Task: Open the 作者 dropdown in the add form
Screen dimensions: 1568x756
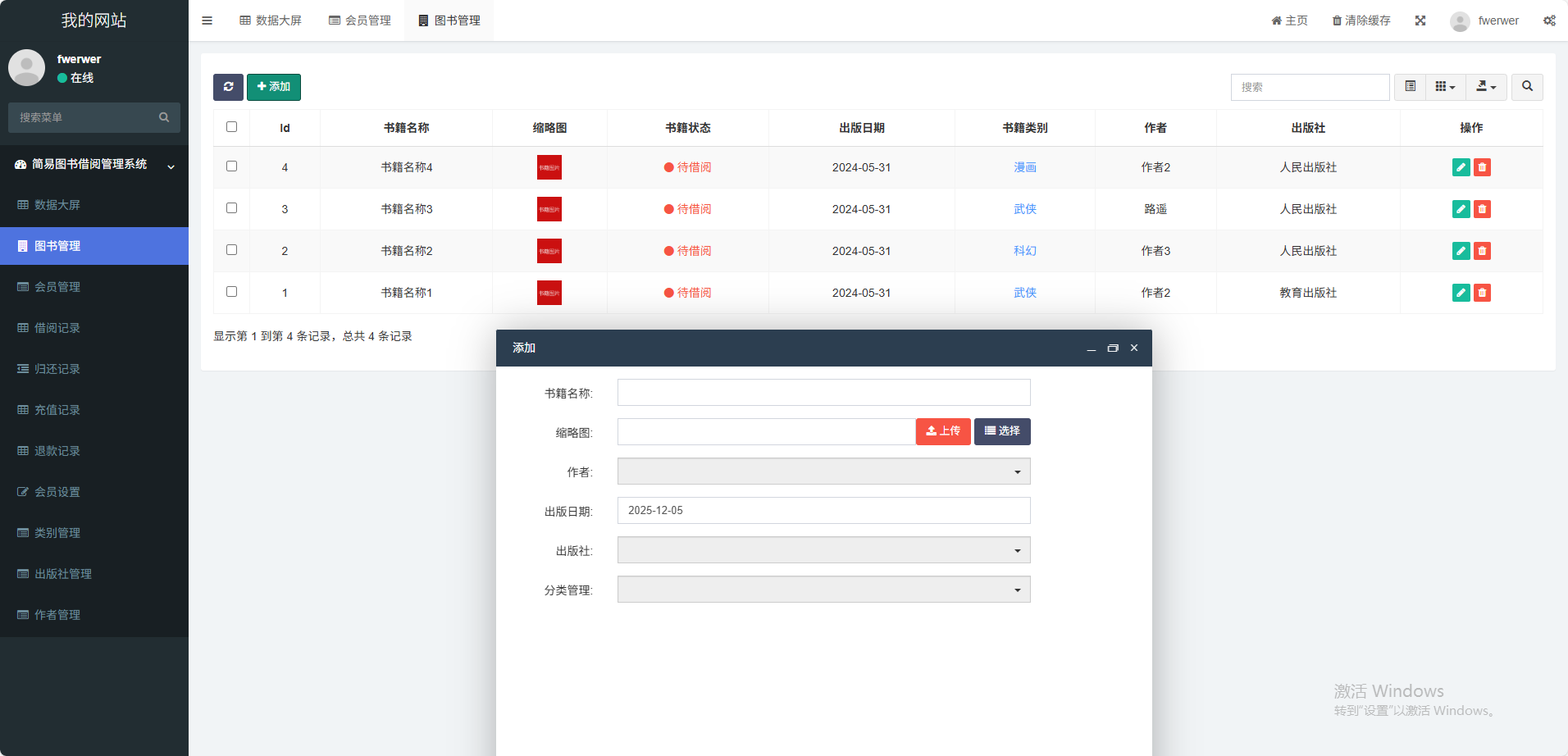Action: 823,471
